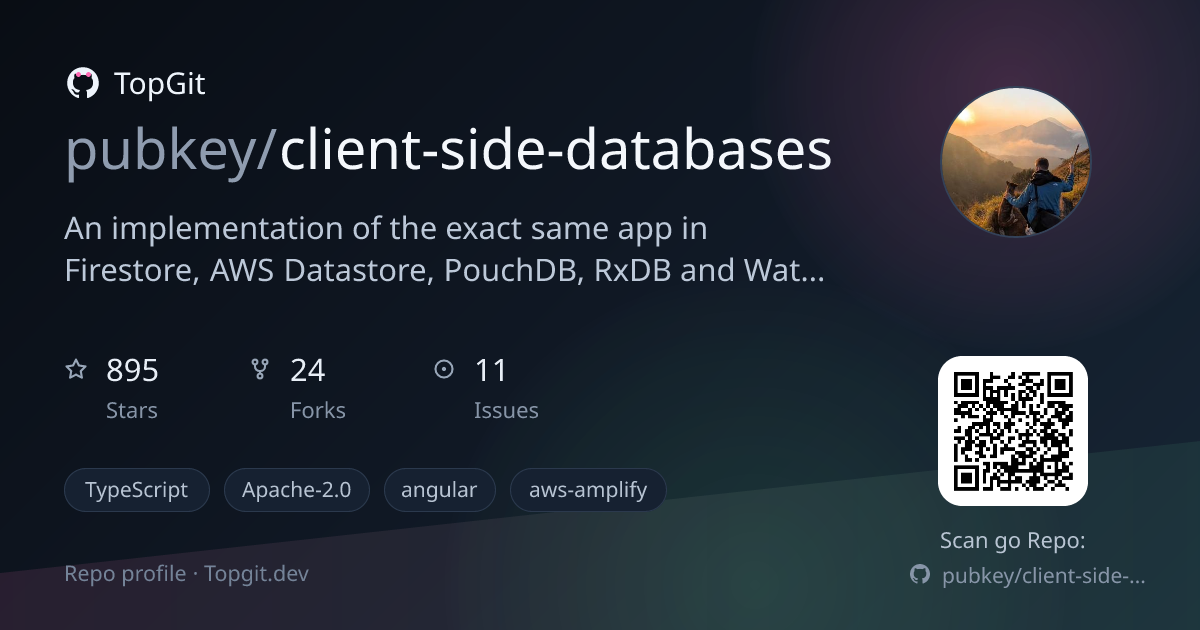The image size is (1200, 630).
Task: Click the fork icon beside 24
Action: [260, 370]
